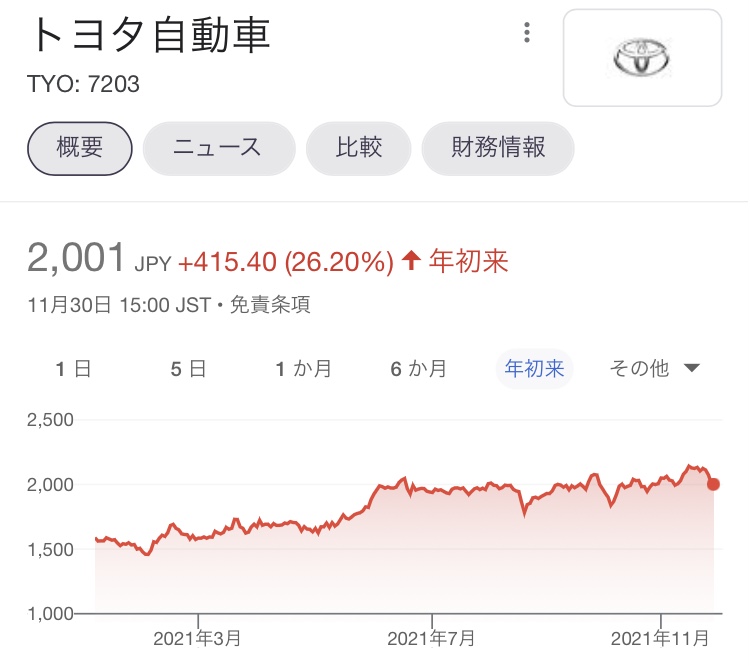Click the Toyota logo thumbnail
Screen dimensions: 750x666
(642, 58)
